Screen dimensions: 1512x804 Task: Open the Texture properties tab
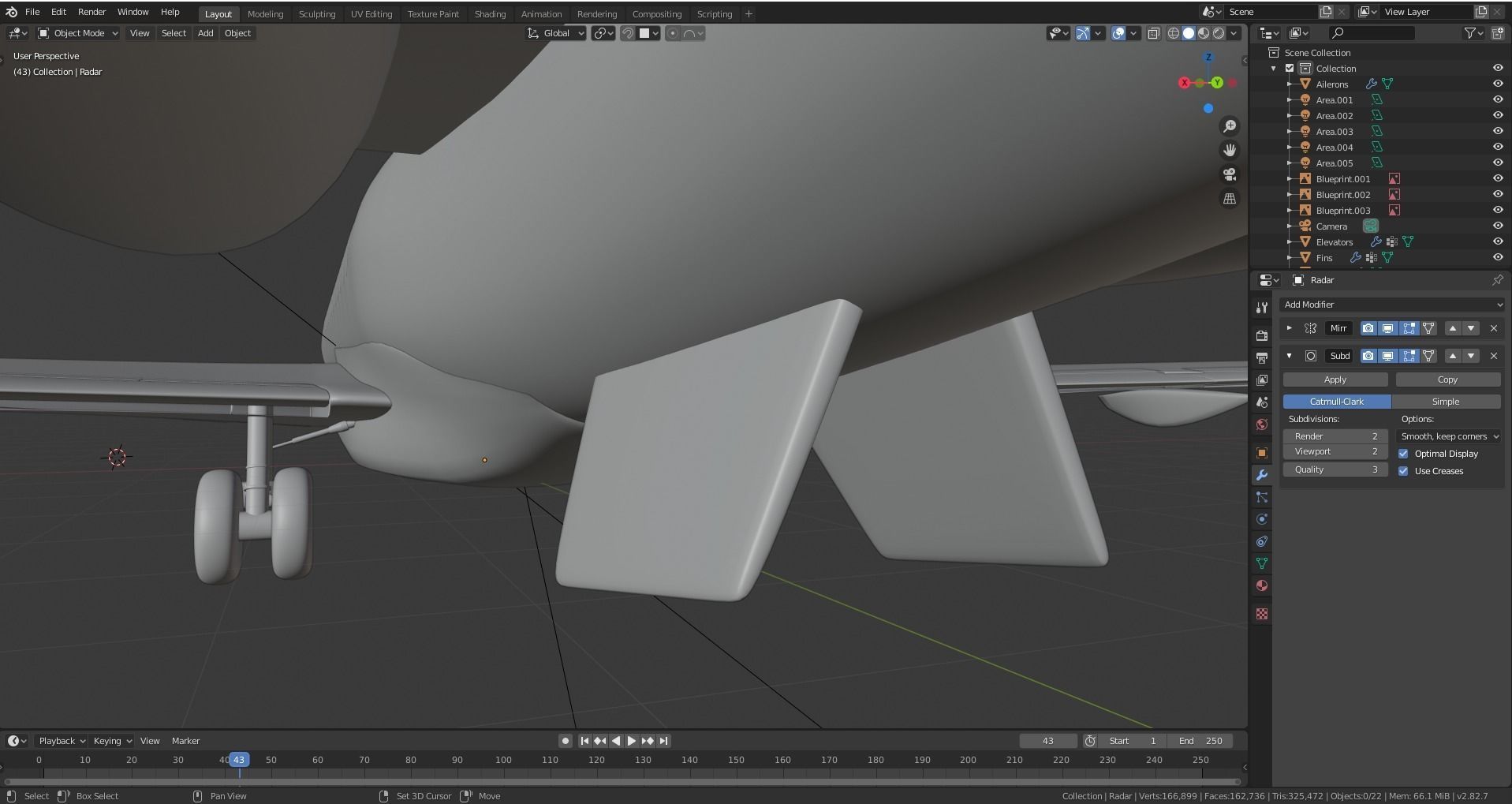pos(1262,614)
